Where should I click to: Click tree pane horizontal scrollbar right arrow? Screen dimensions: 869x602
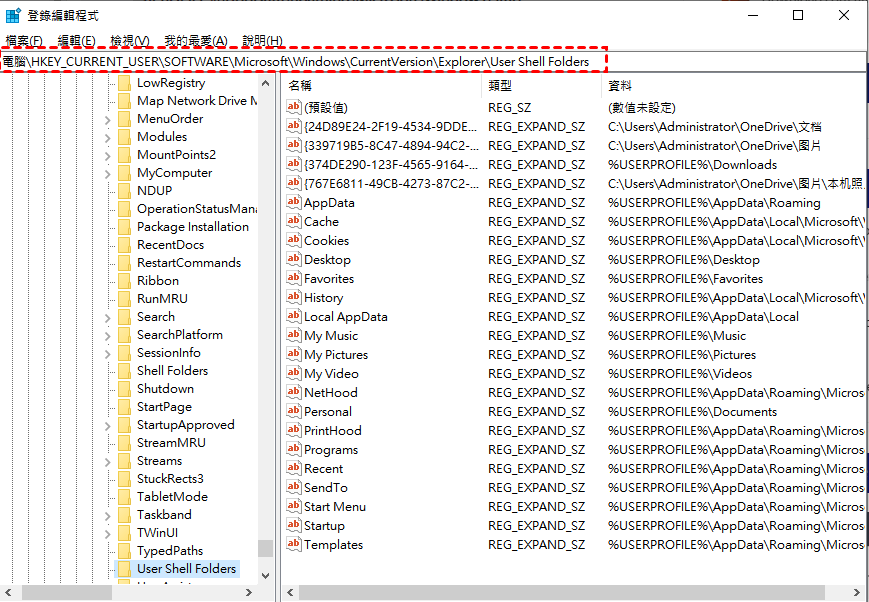pos(249,593)
